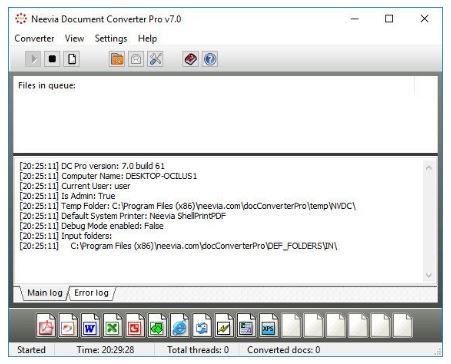Open the Settings menu
This screenshot has width=451, height=364.
pyautogui.click(x=111, y=39)
